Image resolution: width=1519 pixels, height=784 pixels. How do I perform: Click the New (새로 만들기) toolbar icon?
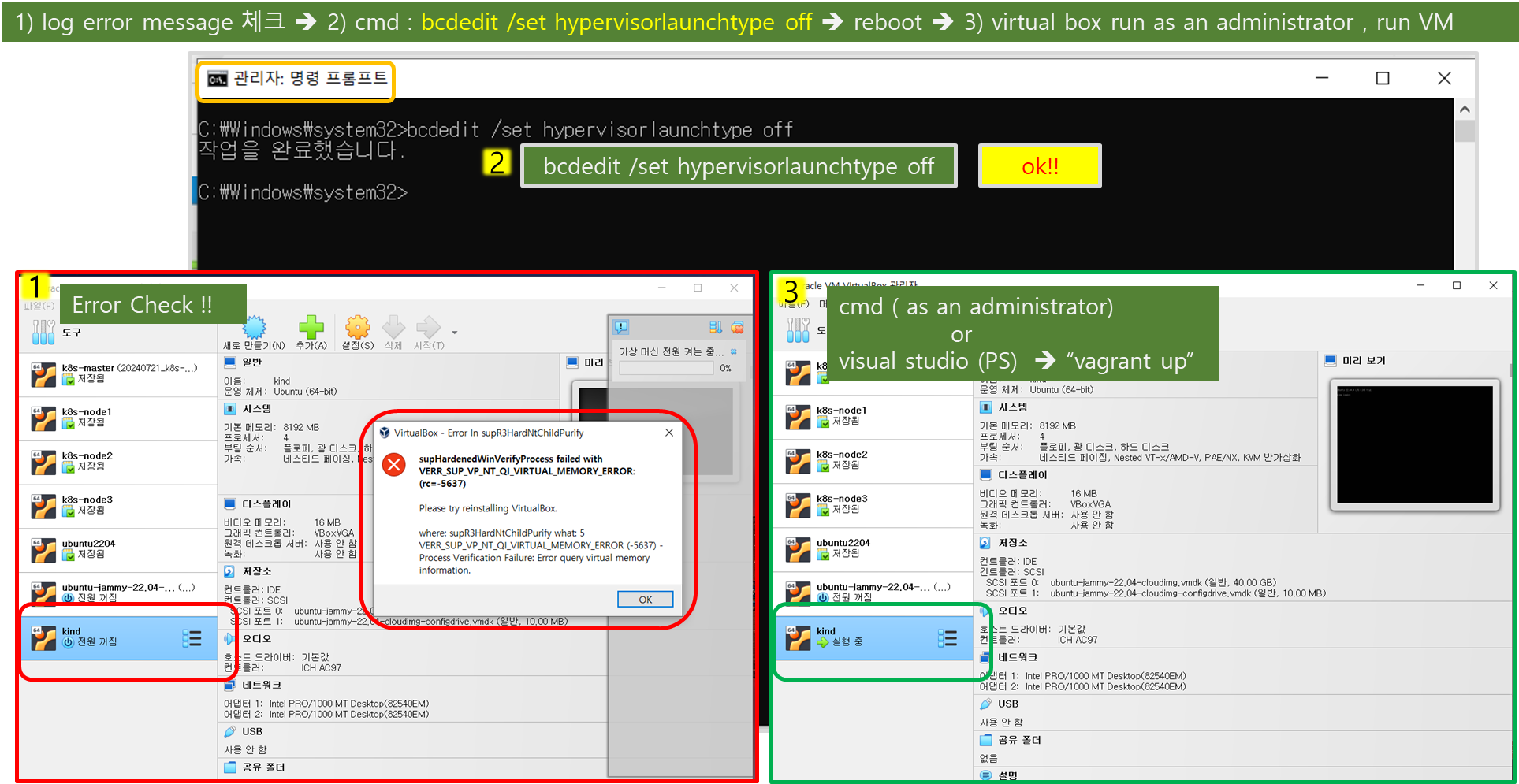[x=254, y=333]
